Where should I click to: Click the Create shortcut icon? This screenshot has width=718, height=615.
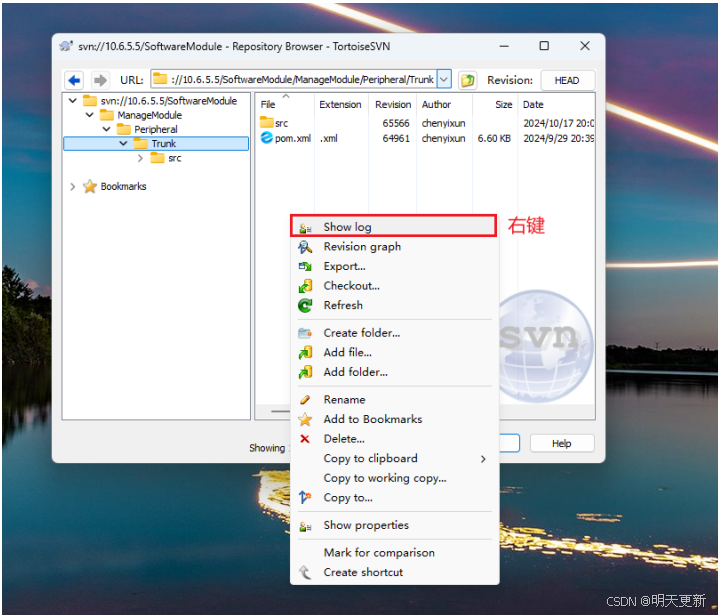point(305,572)
